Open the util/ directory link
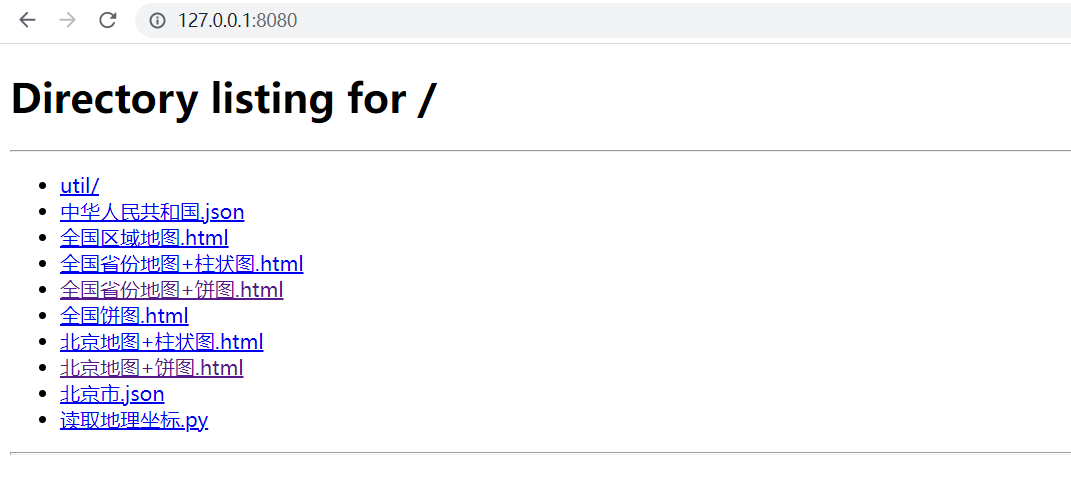This screenshot has height=487, width=1071. click(x=80, y=186)
